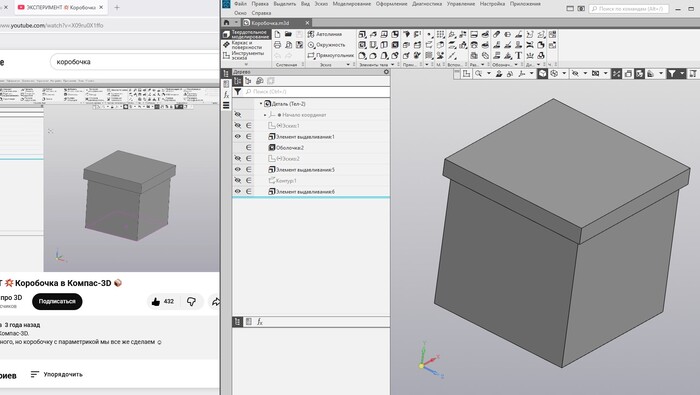Image resolution: width=700 pixels, height=395 pixels.
Task: Open the Диагностика menu
Action: tap(427, 4)
